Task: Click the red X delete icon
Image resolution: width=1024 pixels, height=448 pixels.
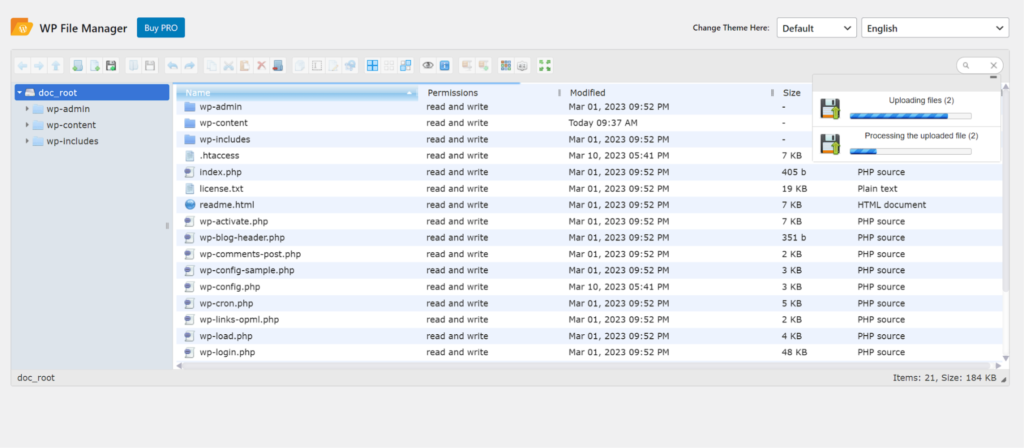Action: (x=261, y=66)
